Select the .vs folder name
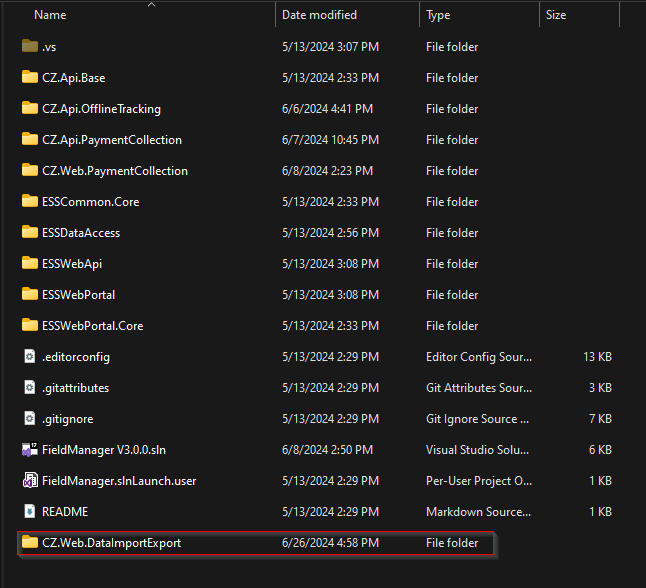The width and height of the screenshot is (646, 588). coord(49,47)
